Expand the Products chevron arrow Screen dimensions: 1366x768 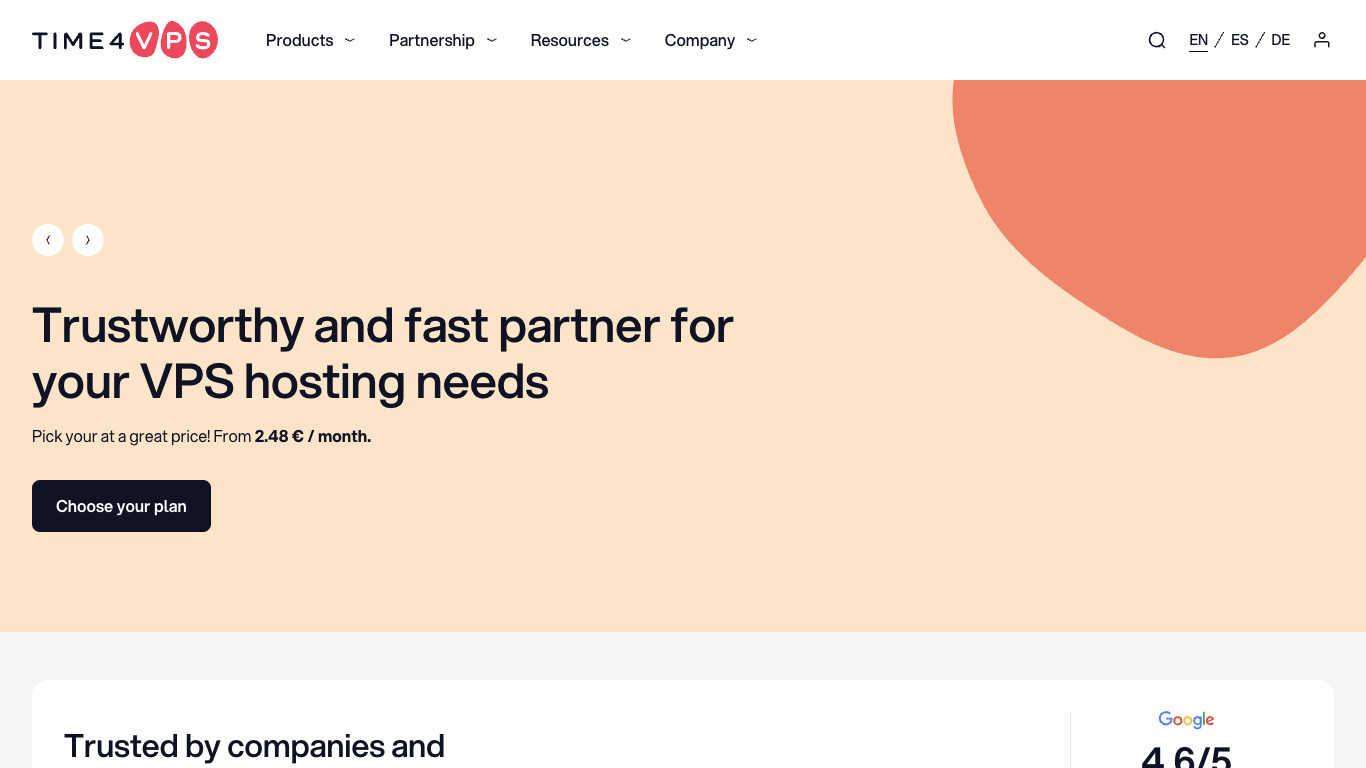click(350, 40)
